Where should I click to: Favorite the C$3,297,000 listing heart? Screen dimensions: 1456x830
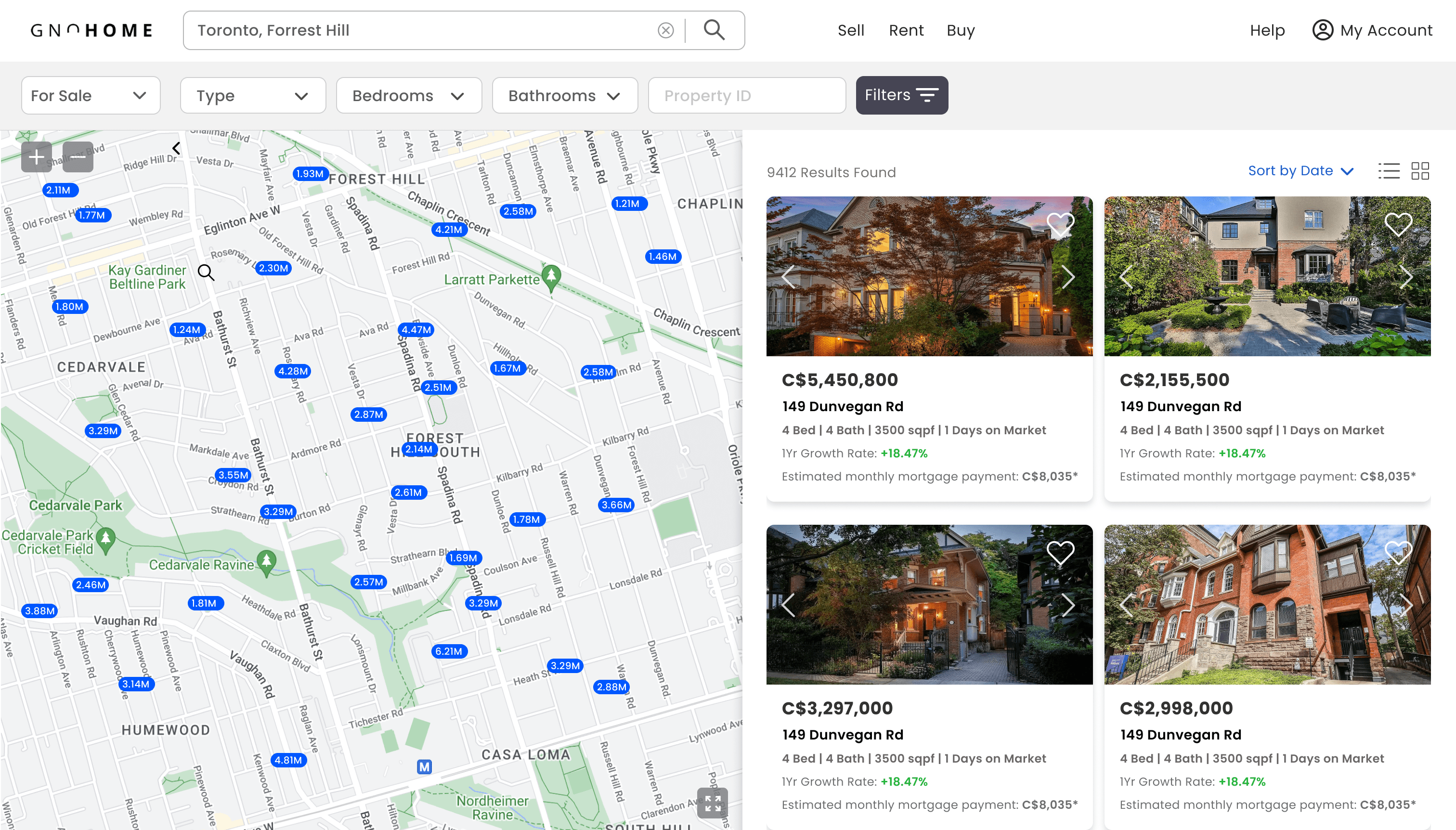point(1060,552)
